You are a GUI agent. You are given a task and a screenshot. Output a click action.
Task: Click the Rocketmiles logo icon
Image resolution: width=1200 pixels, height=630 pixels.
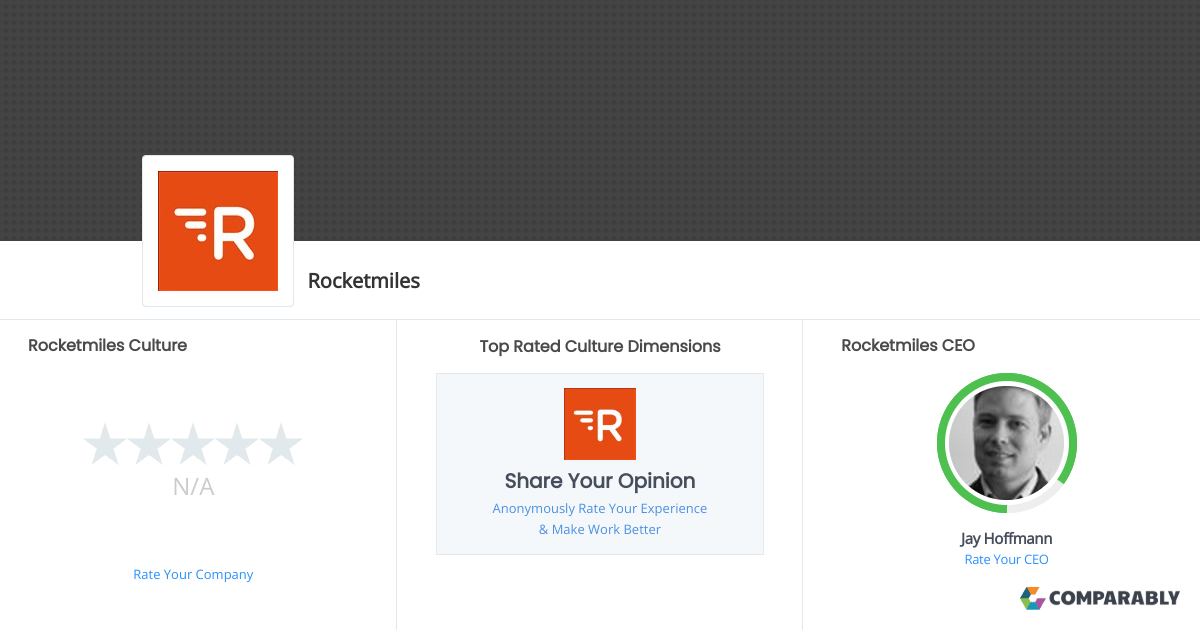217,230
